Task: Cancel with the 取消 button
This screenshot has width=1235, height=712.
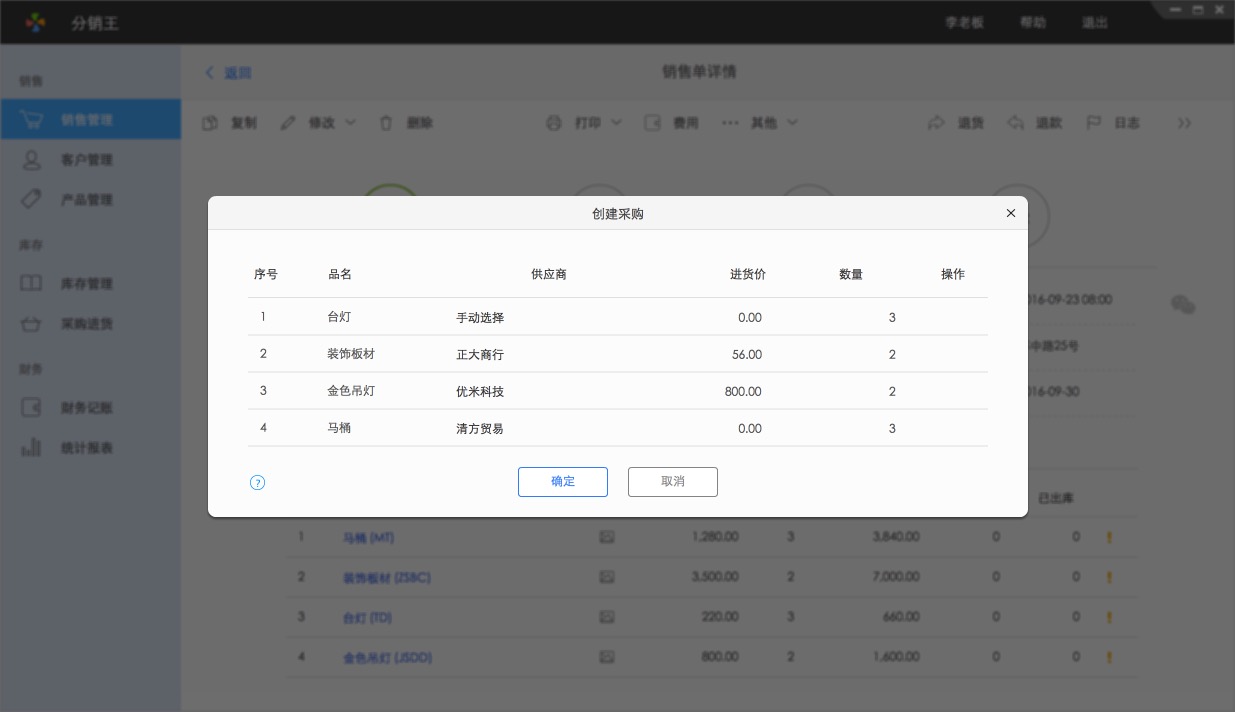Action: [672, 482]
